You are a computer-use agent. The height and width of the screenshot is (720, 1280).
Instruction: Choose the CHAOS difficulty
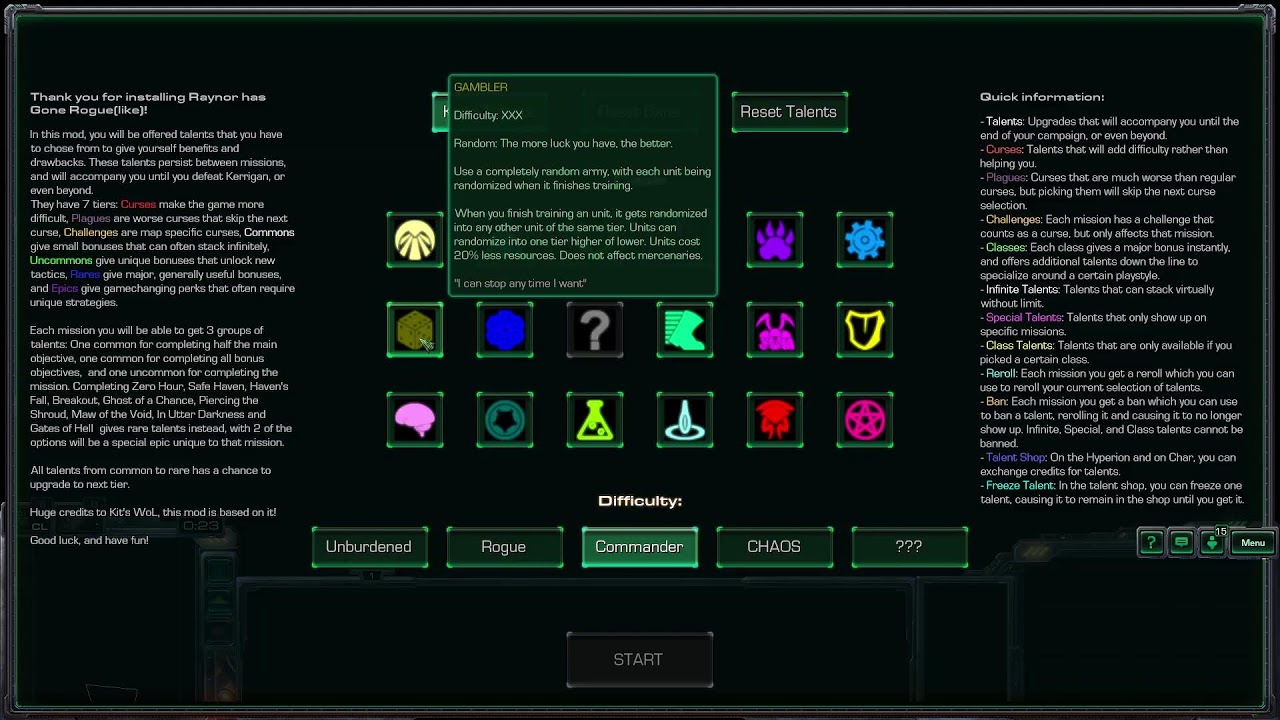click(x=774, y=547)
